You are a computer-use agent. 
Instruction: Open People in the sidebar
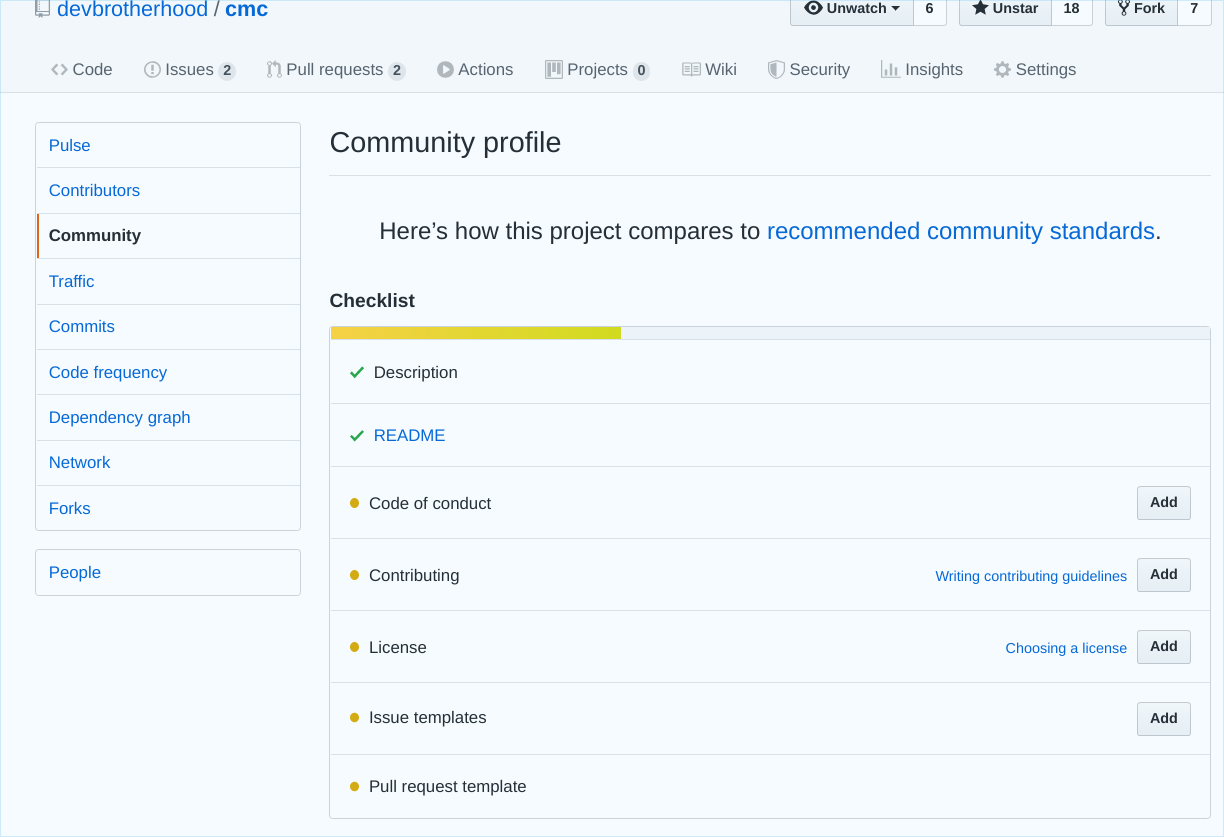tap(168, 573)
